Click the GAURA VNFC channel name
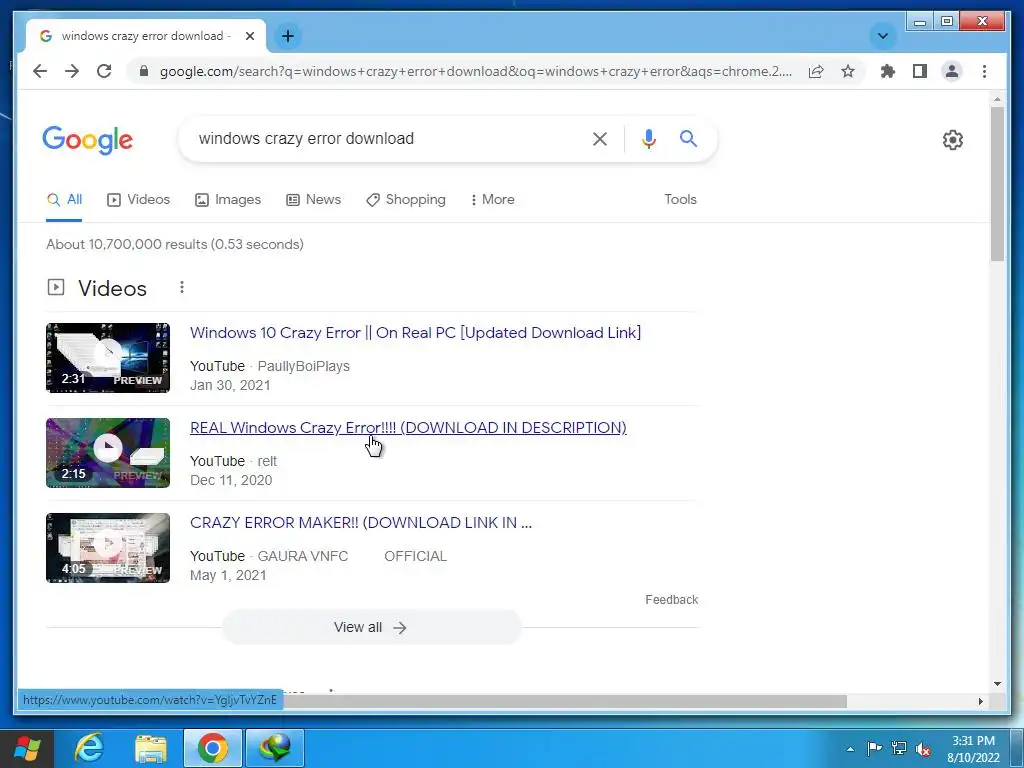Image resolution: width=1024 pixels, height=768 pixels. (x=302, y=556)
